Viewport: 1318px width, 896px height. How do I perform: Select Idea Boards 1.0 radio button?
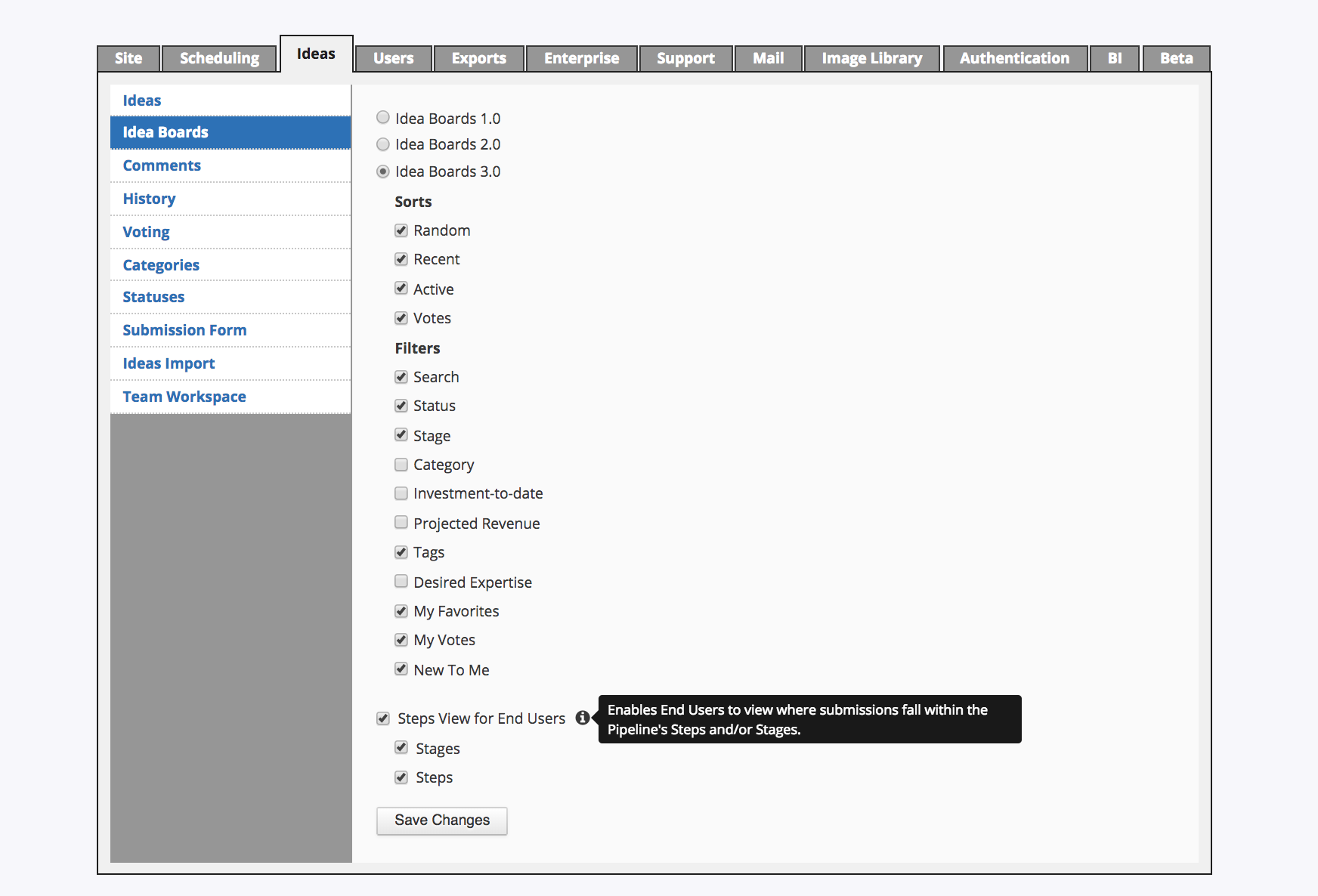pyautogui.click(x=383, y=117)
